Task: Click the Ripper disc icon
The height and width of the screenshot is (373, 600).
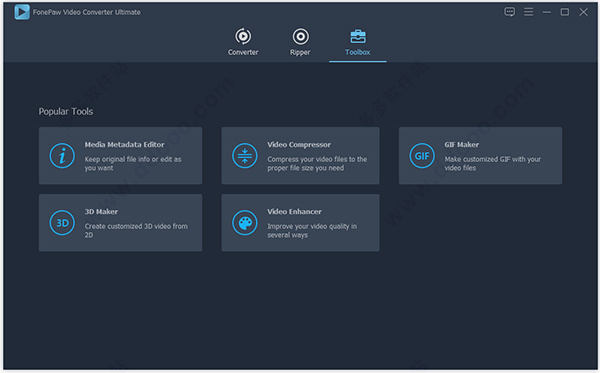Action: tap(301, 36)
